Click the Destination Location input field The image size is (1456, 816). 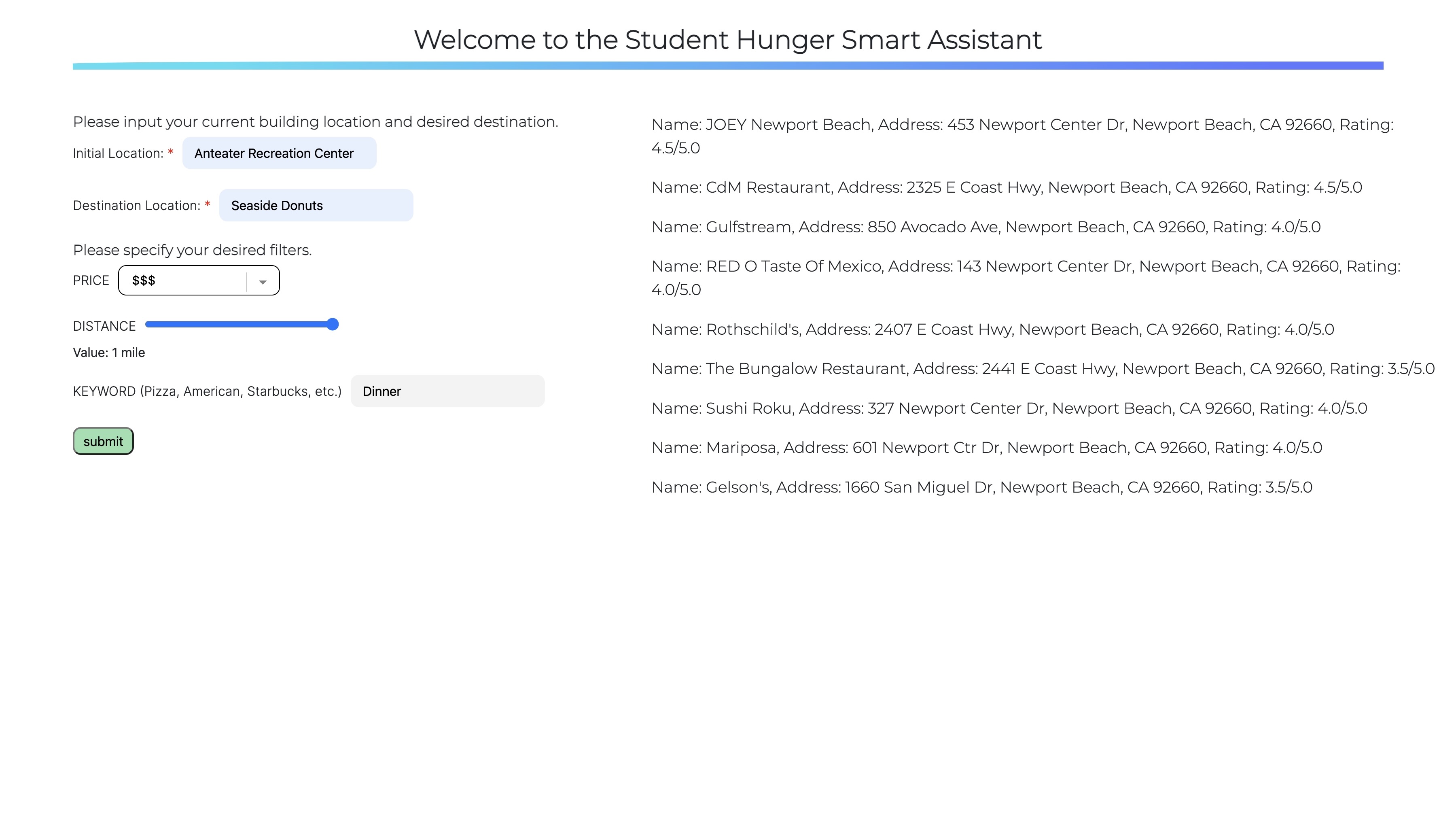316,205
